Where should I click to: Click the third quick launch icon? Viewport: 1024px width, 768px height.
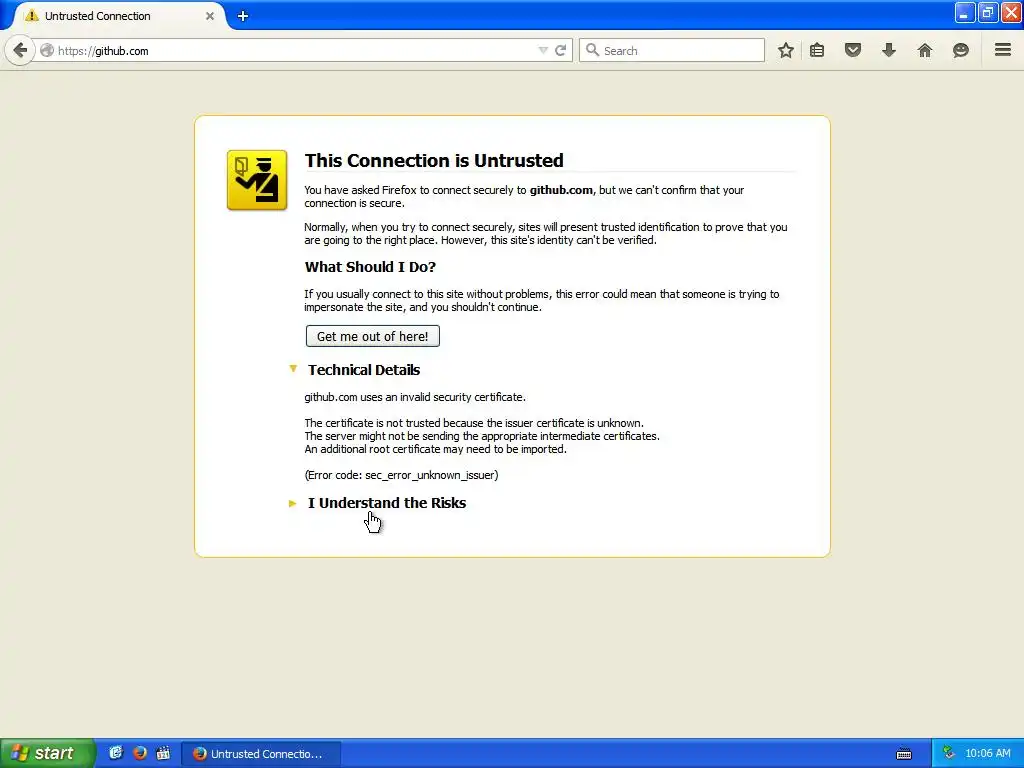[163, 753]
